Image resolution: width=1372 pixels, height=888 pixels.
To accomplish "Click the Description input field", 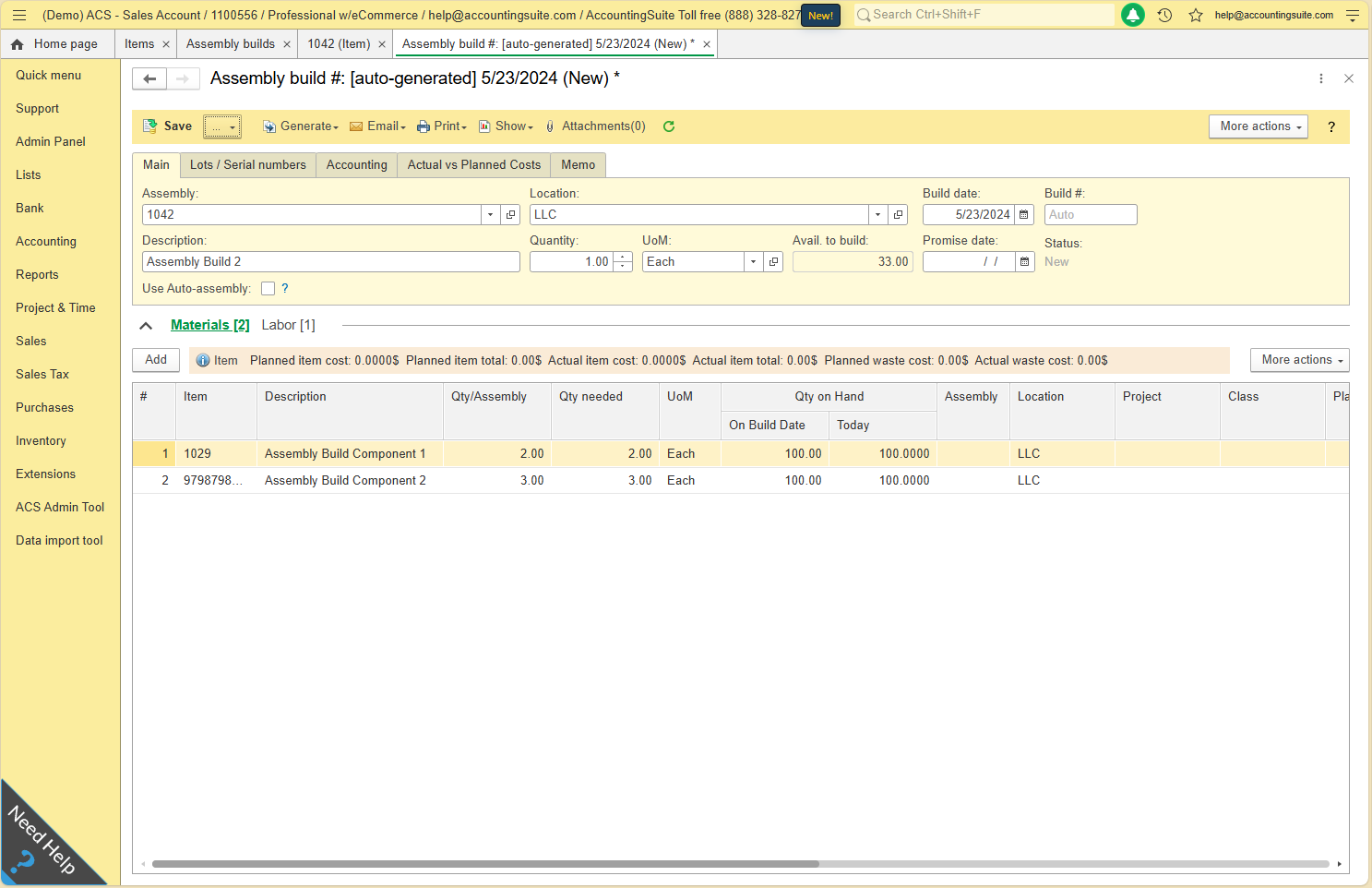I will coord(331,261).
